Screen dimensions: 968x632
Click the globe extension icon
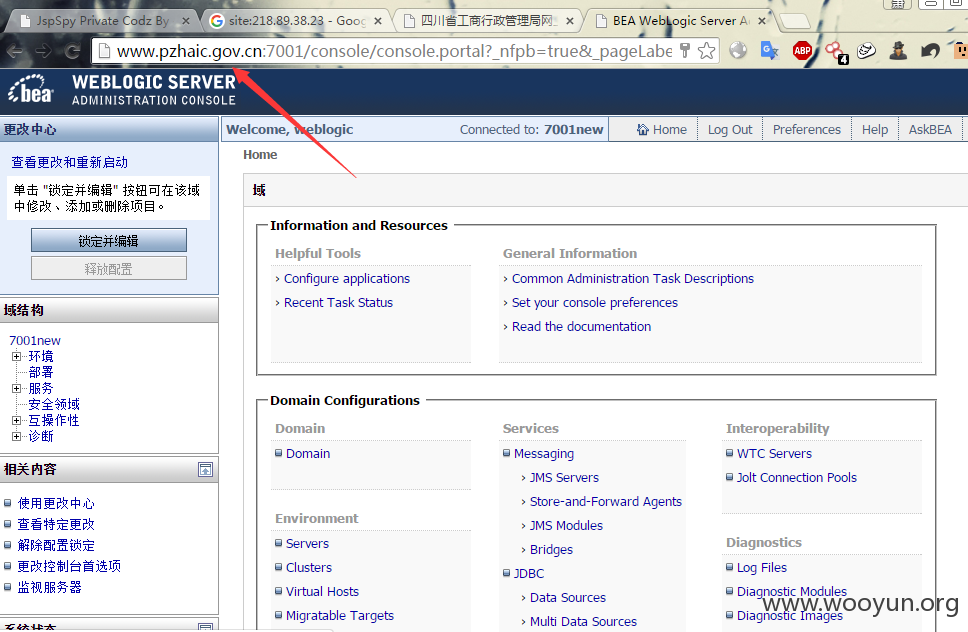[x=738, y=51]
